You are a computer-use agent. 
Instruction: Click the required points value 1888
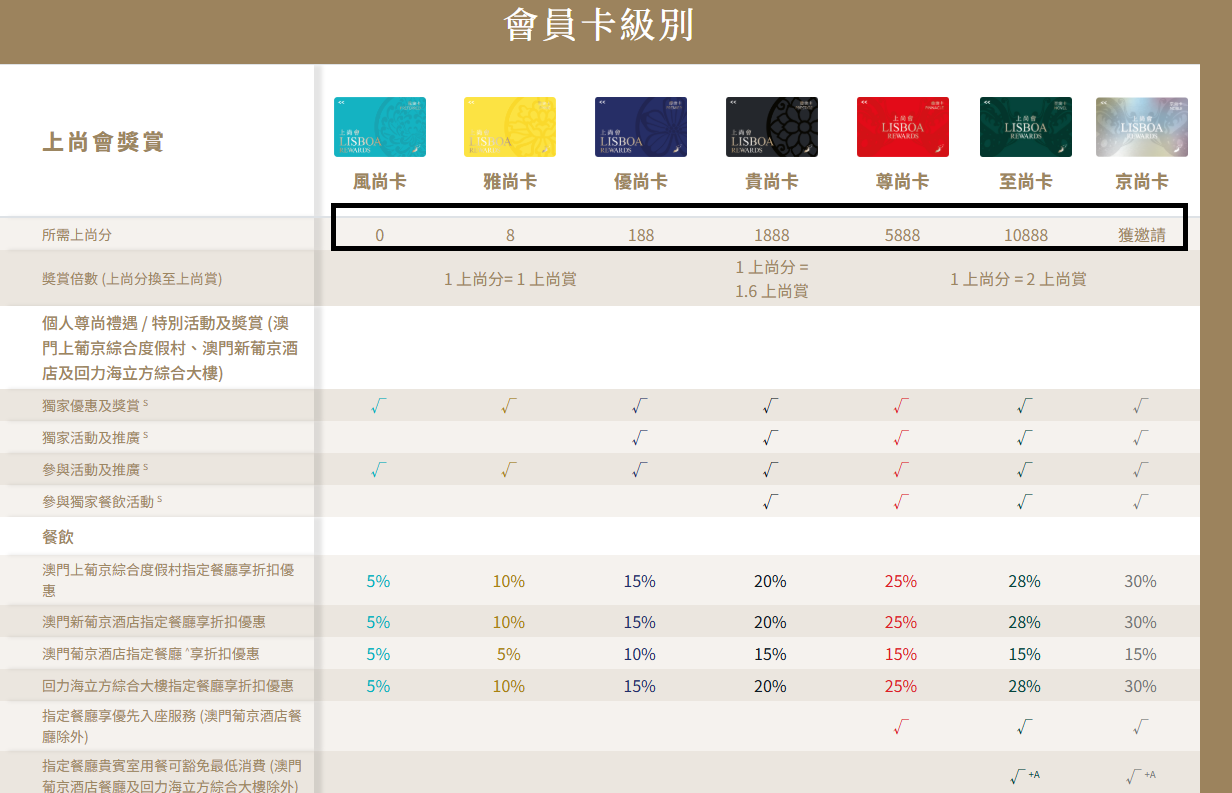tap(772, 236)
